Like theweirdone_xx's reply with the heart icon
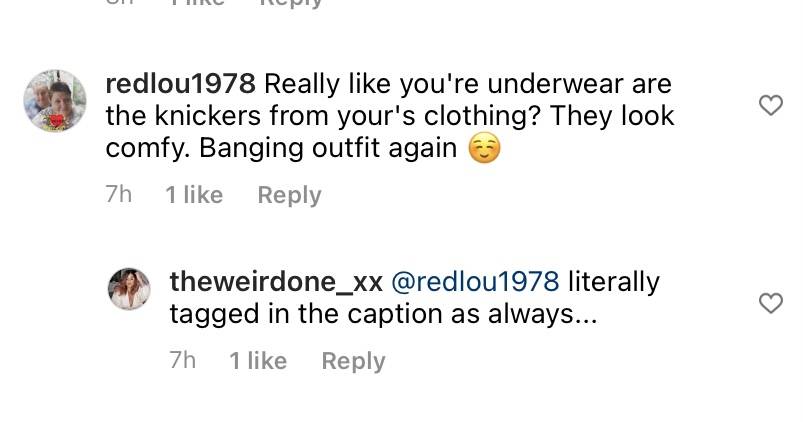 point(771,303)
